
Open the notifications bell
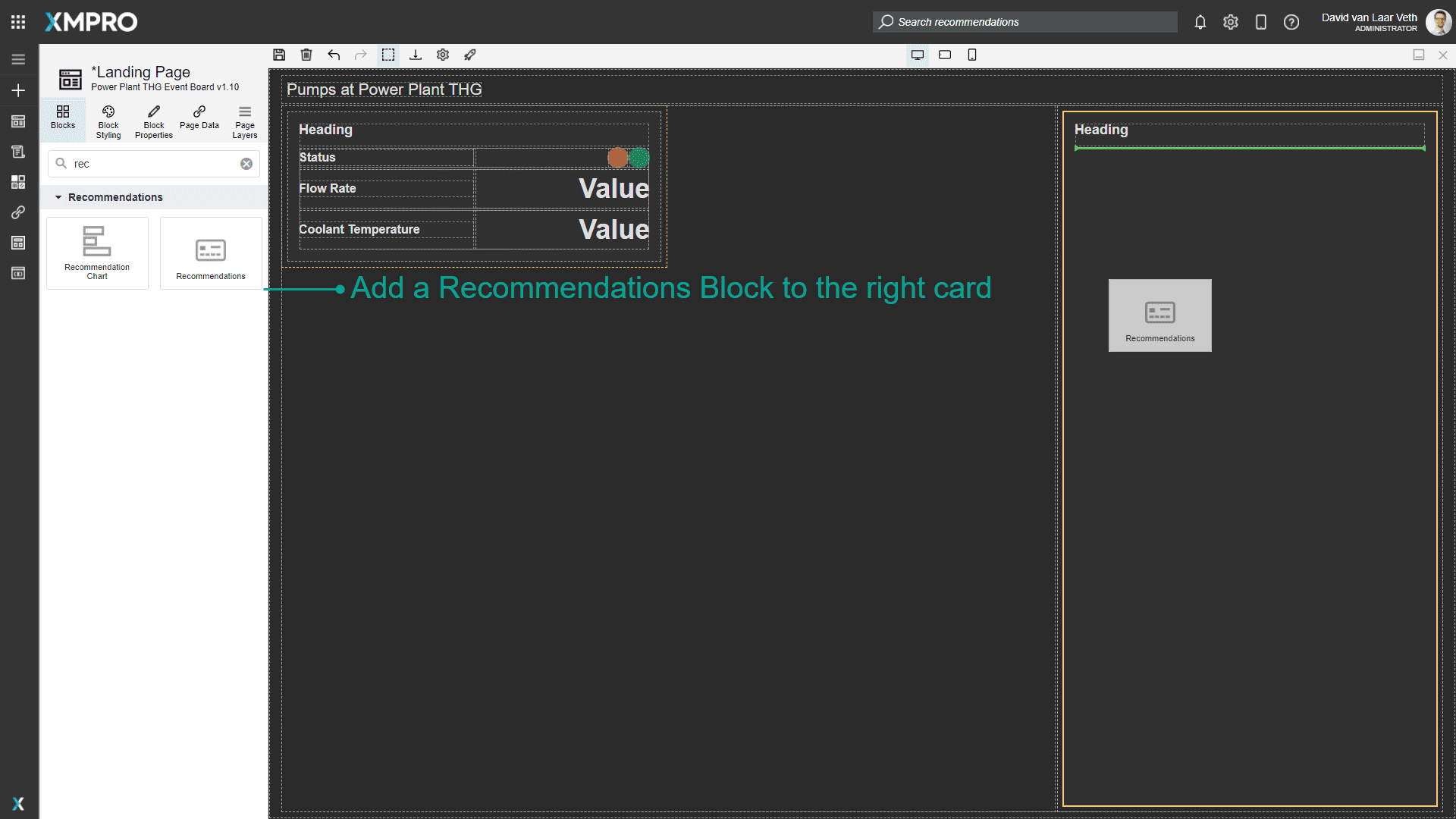coord(1200,22)
